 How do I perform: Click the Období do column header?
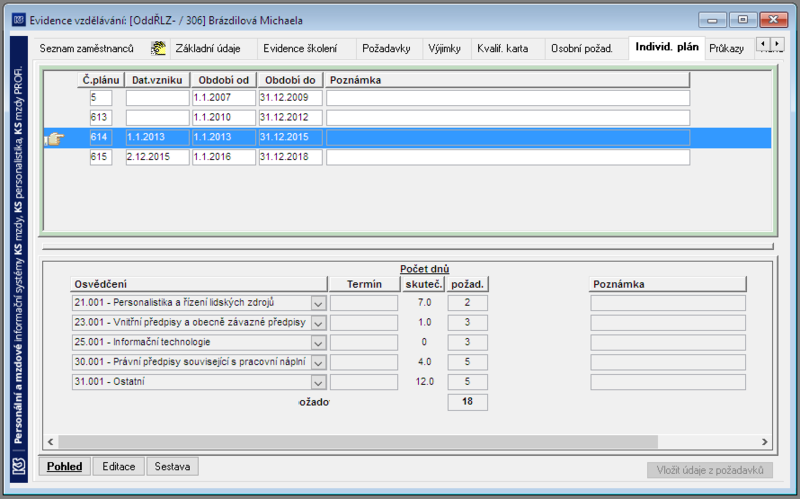(290, 80)
